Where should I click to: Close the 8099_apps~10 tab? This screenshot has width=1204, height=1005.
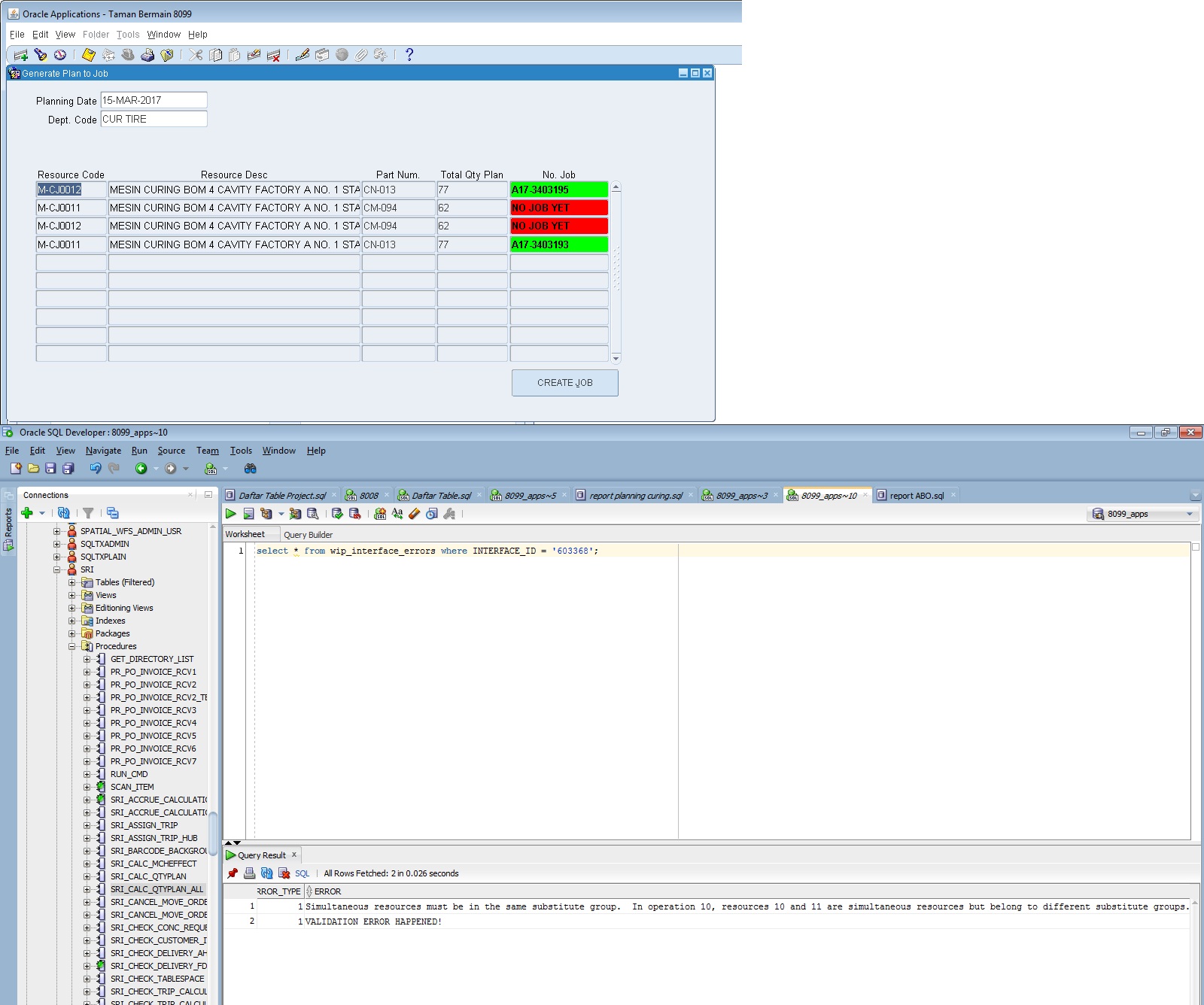pos(865,495)
